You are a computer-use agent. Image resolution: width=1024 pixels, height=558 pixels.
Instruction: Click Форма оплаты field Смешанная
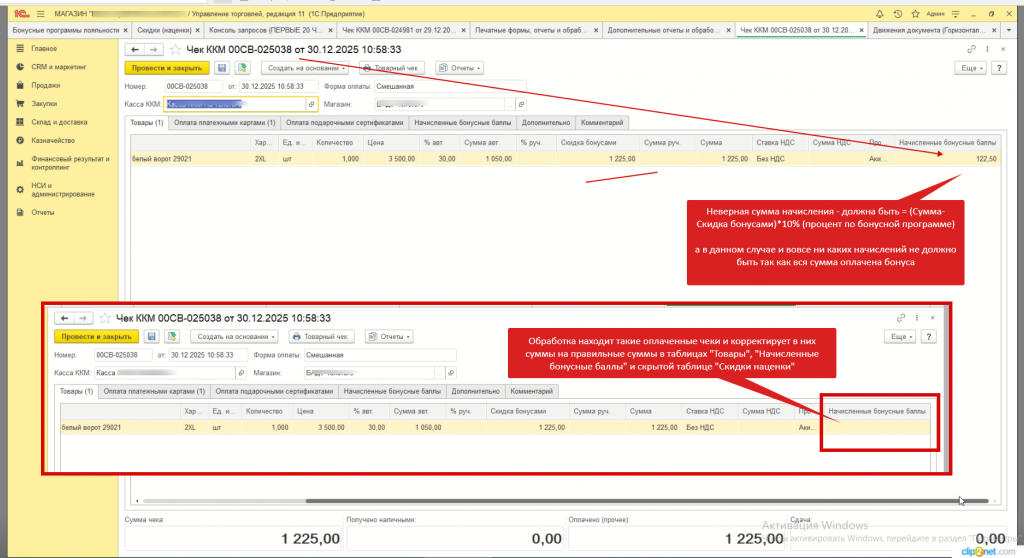(449, 86)
